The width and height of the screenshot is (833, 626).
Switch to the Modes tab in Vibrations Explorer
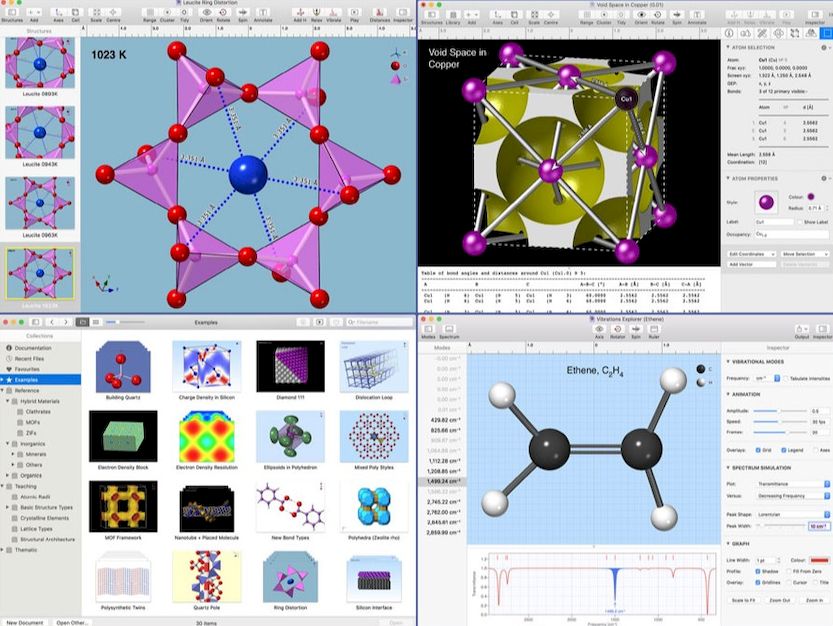pyautogui.click(x=428, y=327)
